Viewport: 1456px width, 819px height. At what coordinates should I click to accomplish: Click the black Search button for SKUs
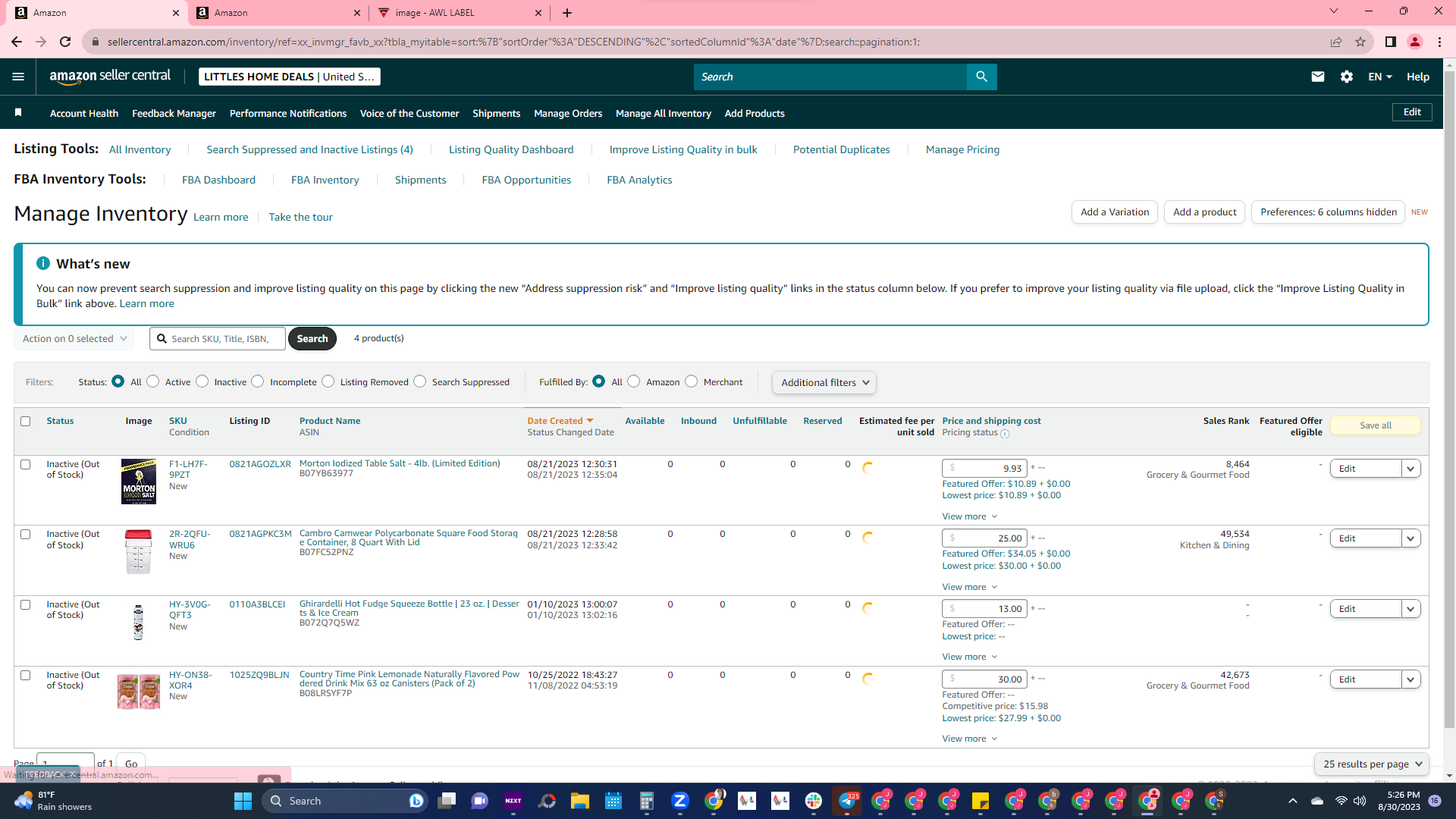(312, 339)
